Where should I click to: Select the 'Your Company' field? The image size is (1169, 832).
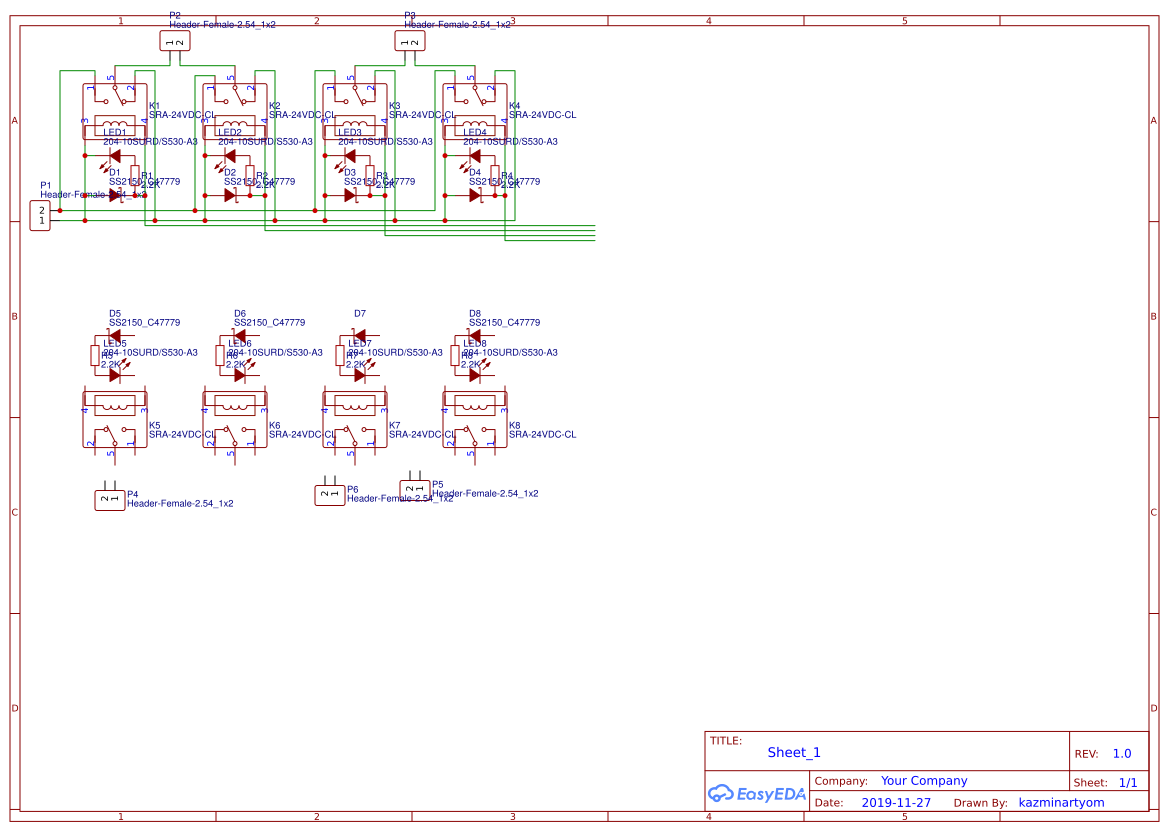point(924,781)
